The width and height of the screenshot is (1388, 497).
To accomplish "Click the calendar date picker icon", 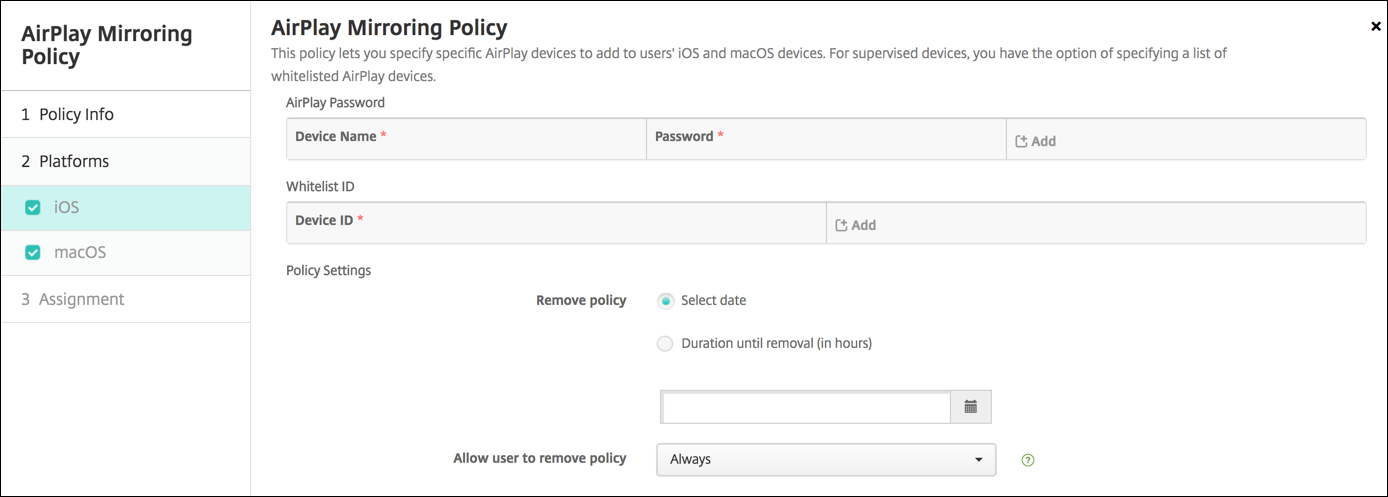I will 970,407.
